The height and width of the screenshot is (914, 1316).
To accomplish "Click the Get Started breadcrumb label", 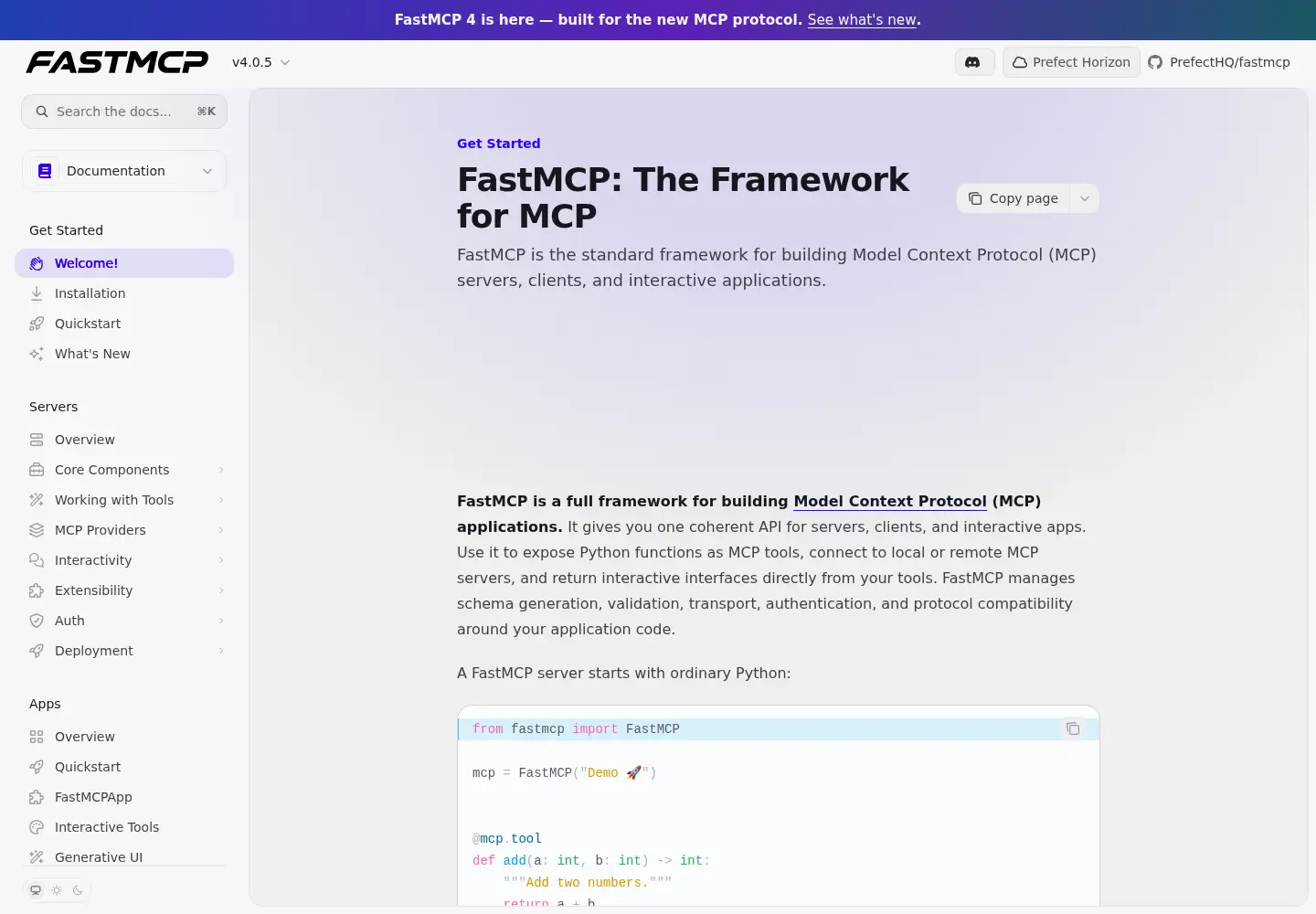I will (499, 143).
